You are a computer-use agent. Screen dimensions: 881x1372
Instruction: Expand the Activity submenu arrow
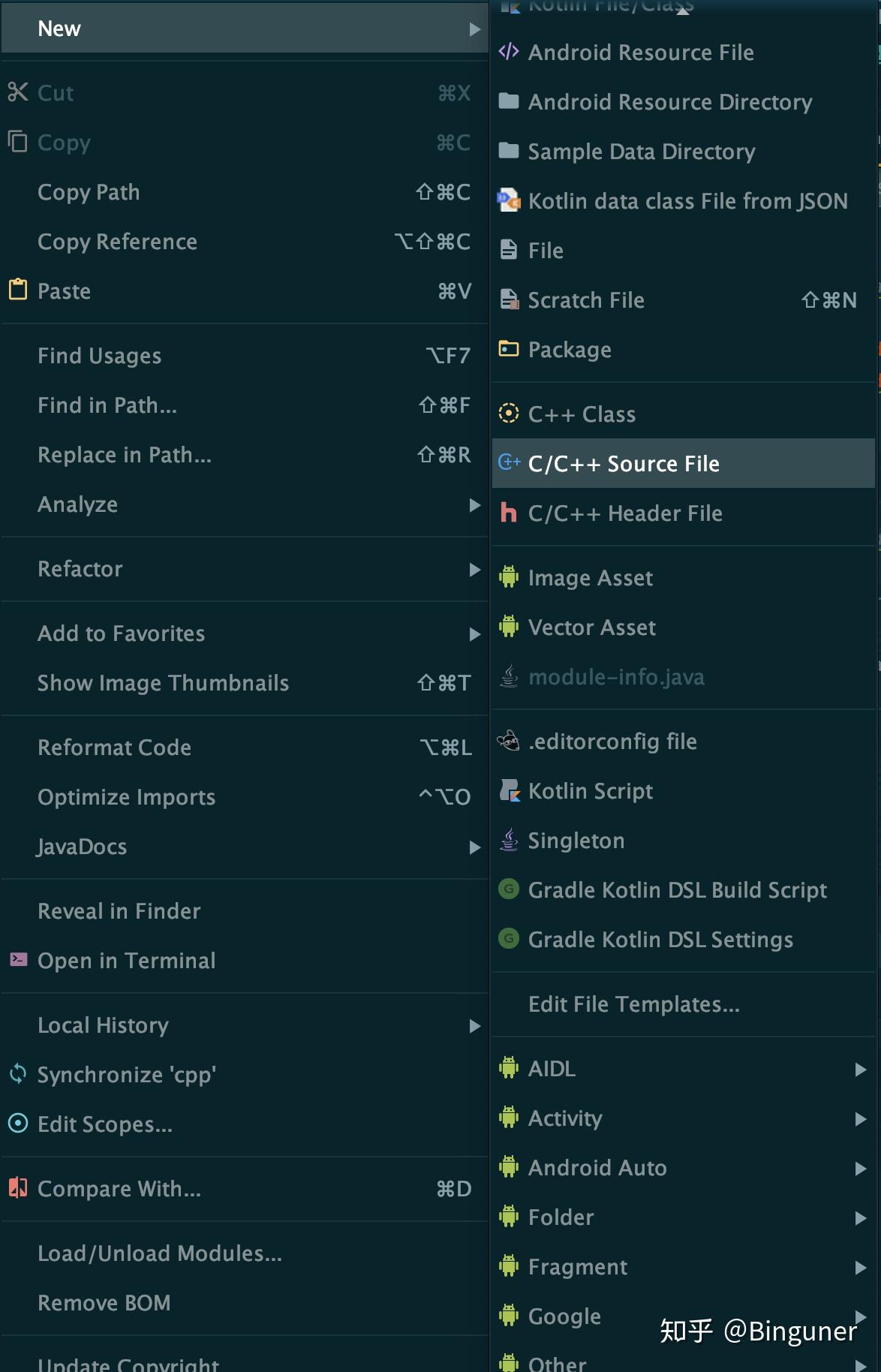(860, 1118)
